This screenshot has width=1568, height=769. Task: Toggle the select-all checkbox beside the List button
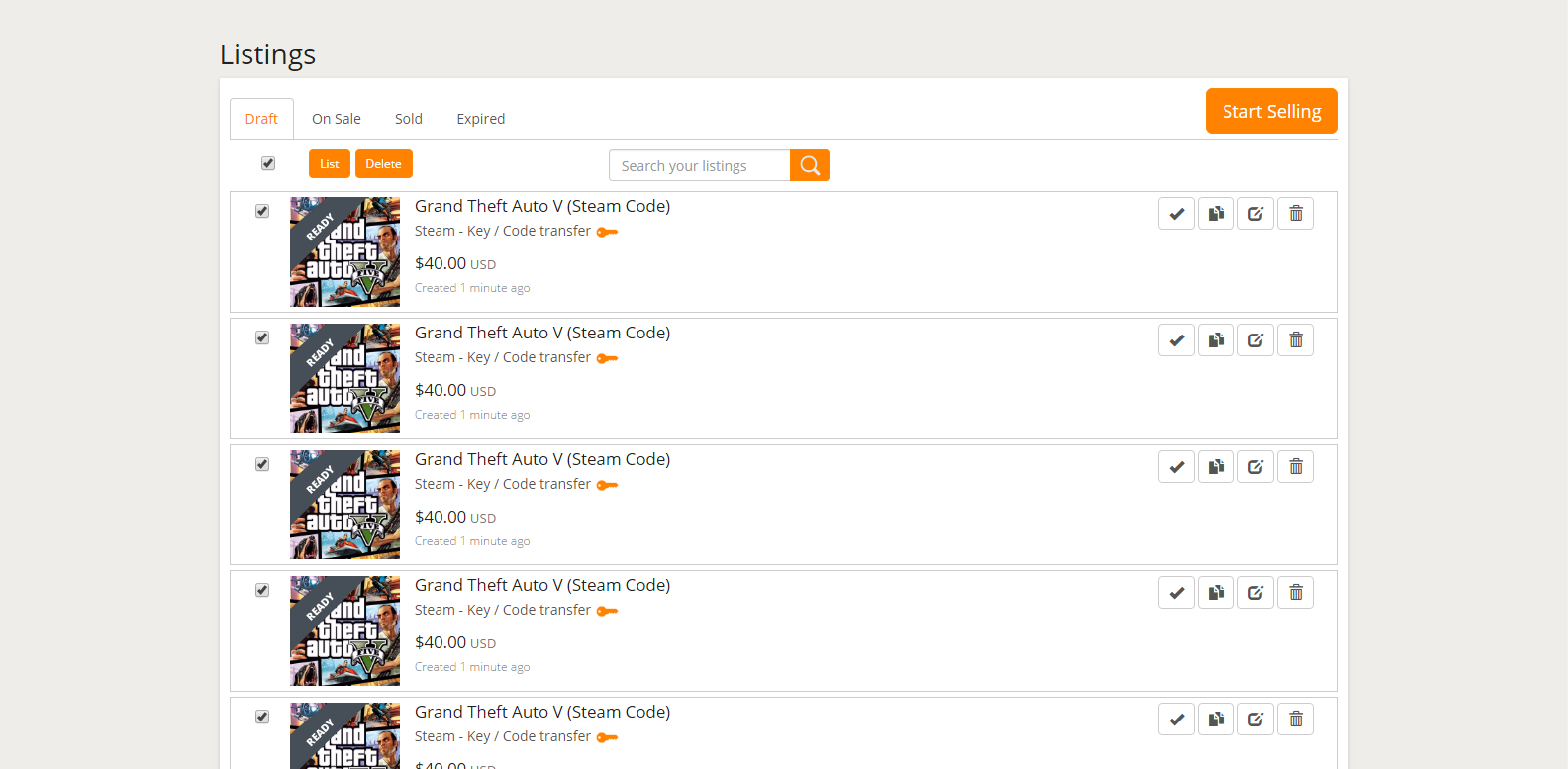[268, 163]
